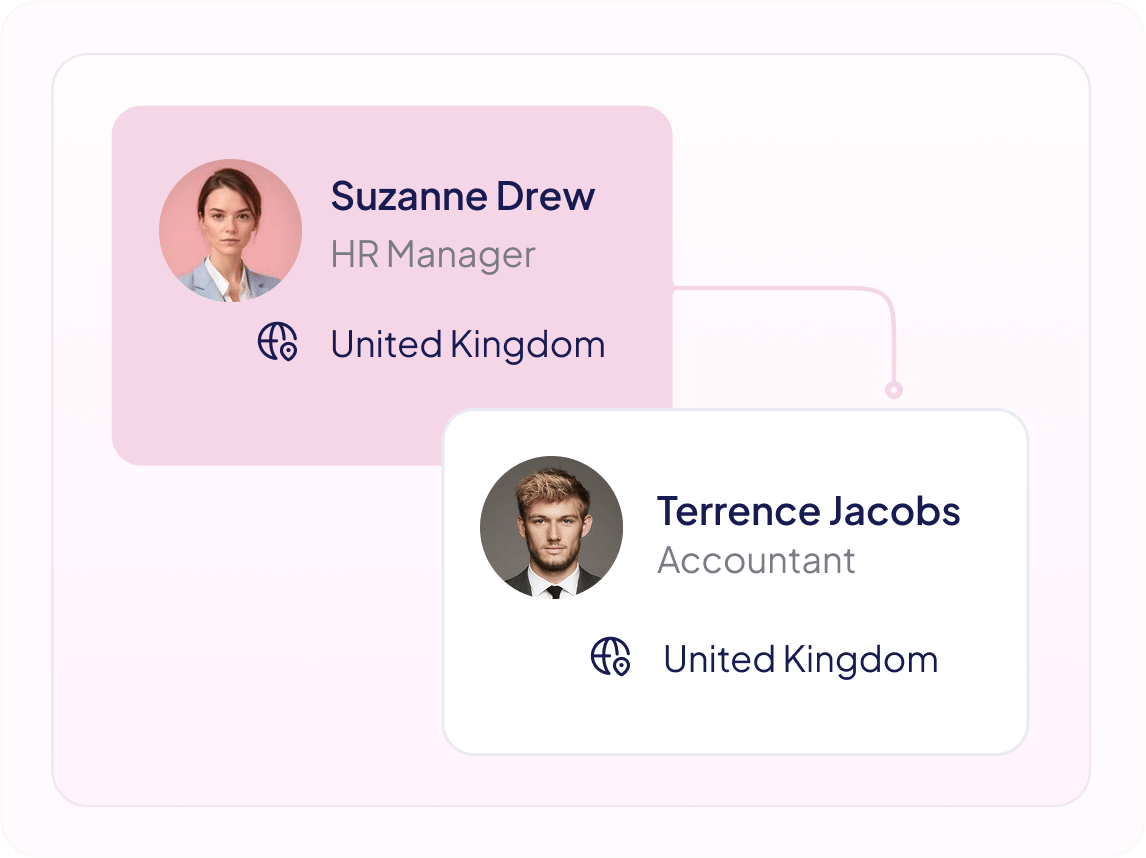Screen dimensions: 1146x858
Task: Click the Accountant job title
Action: point(756,560)
